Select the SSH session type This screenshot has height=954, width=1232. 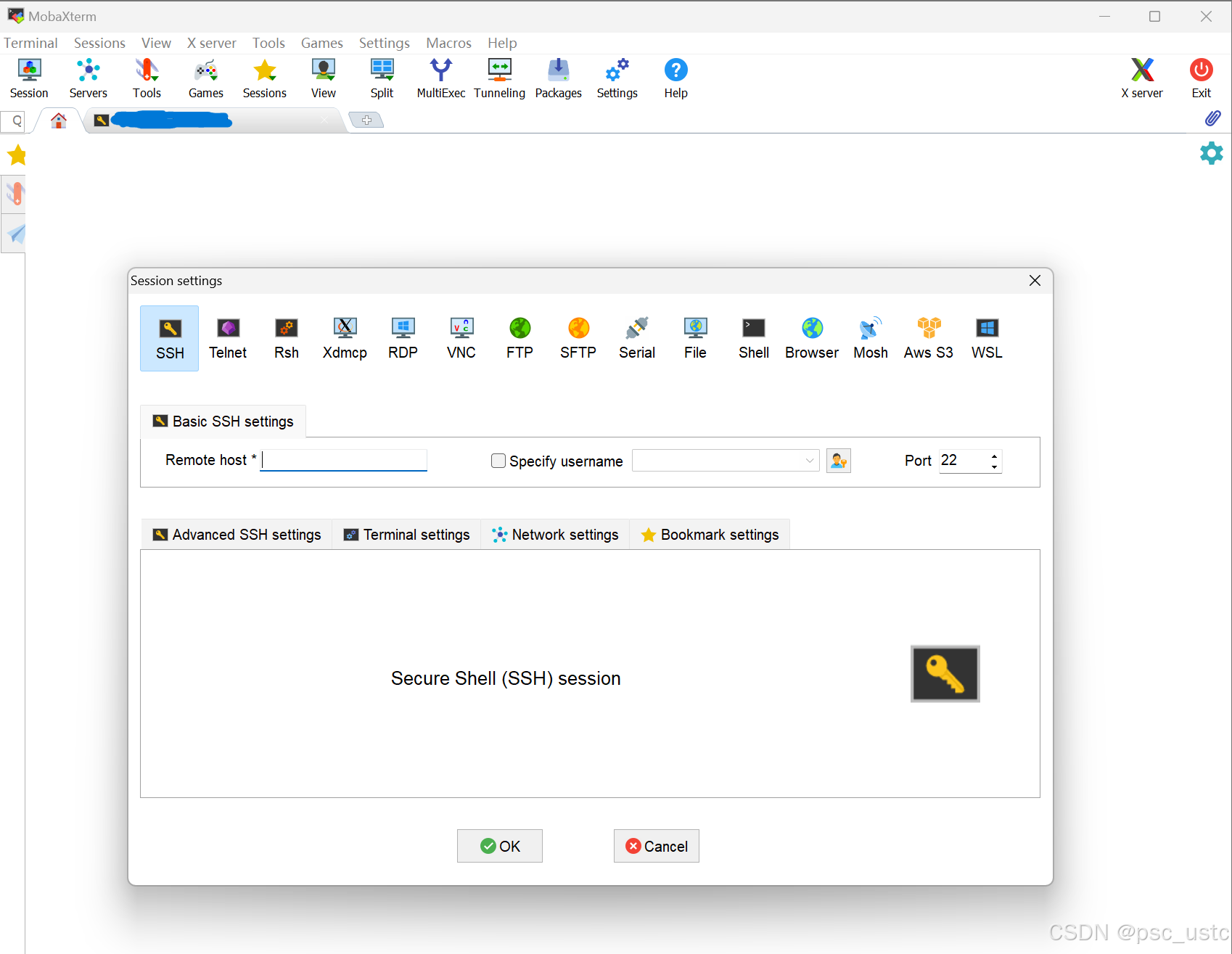170,338
